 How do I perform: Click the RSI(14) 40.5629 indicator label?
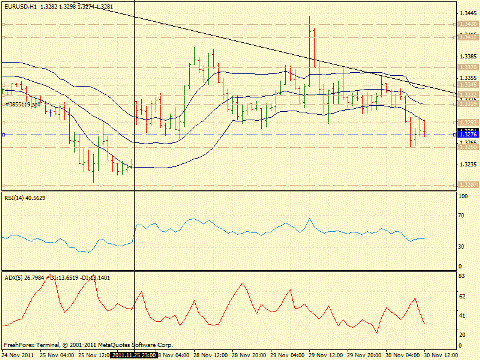(x=25, y=198)
